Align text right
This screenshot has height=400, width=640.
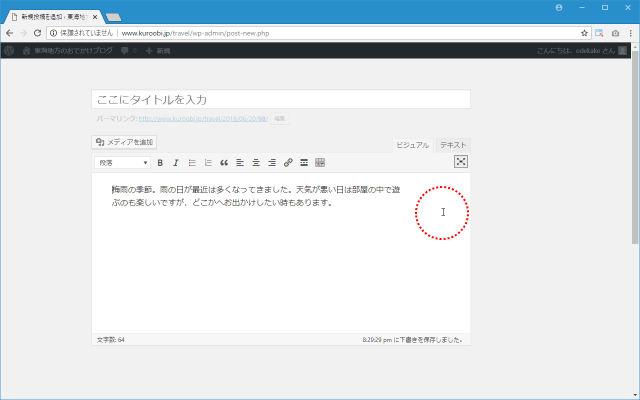tap(272, 162)
